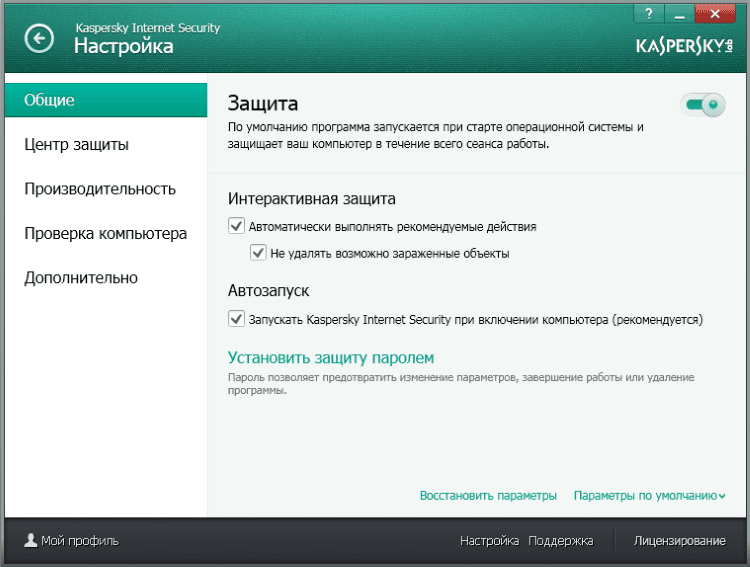Click Настройка in bottom bar
Image resolution: width=750 pixels, height=567 pixels.
tap(489, 541)
